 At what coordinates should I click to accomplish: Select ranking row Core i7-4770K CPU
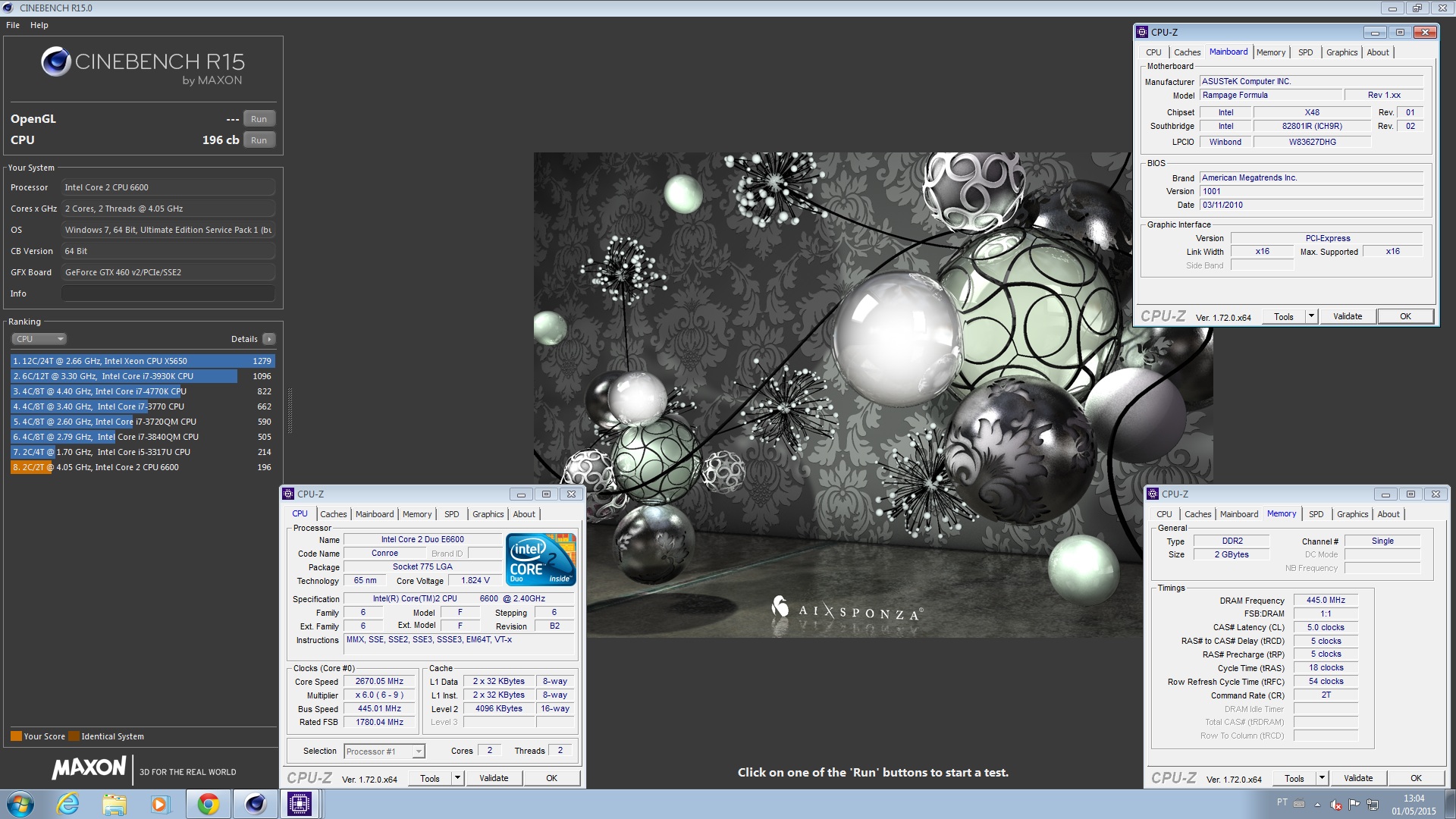click(x=143, y=391)
